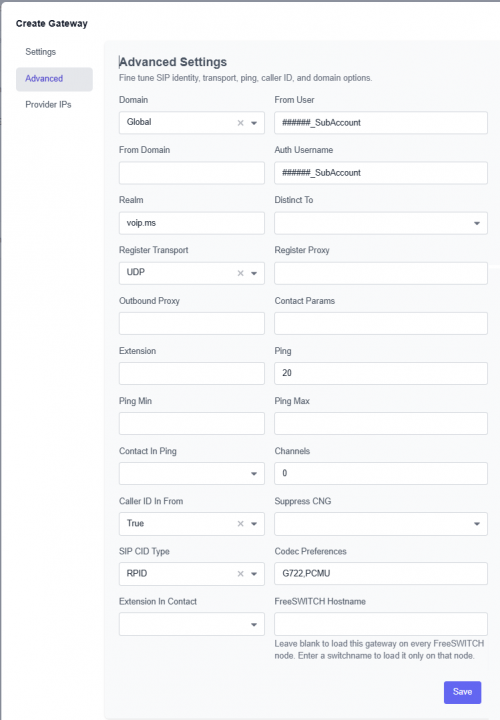The height and width of the screenshot is (720, 500).
Task: Focus the FreeSWITCH Hostname text box
Action: pos(381,624)
